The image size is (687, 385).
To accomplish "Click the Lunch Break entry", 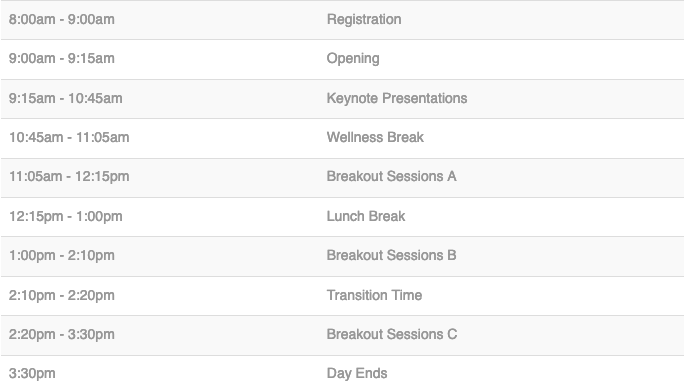I will click(x=366, y=216).
